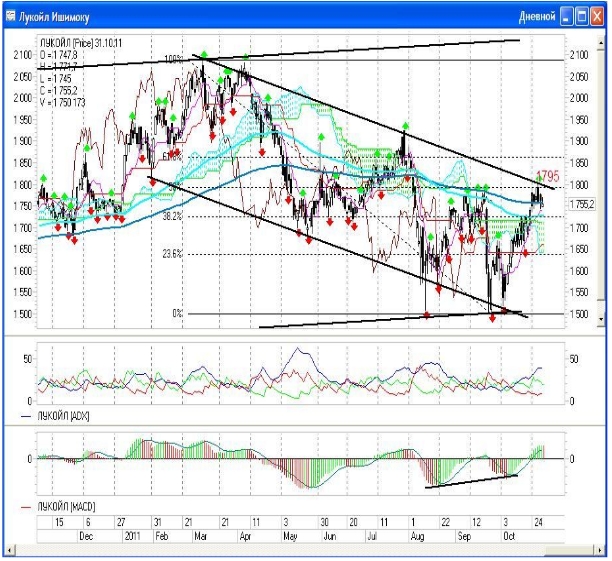Minimize the Лукойл Ишимоку chart window

click(566, 17)
